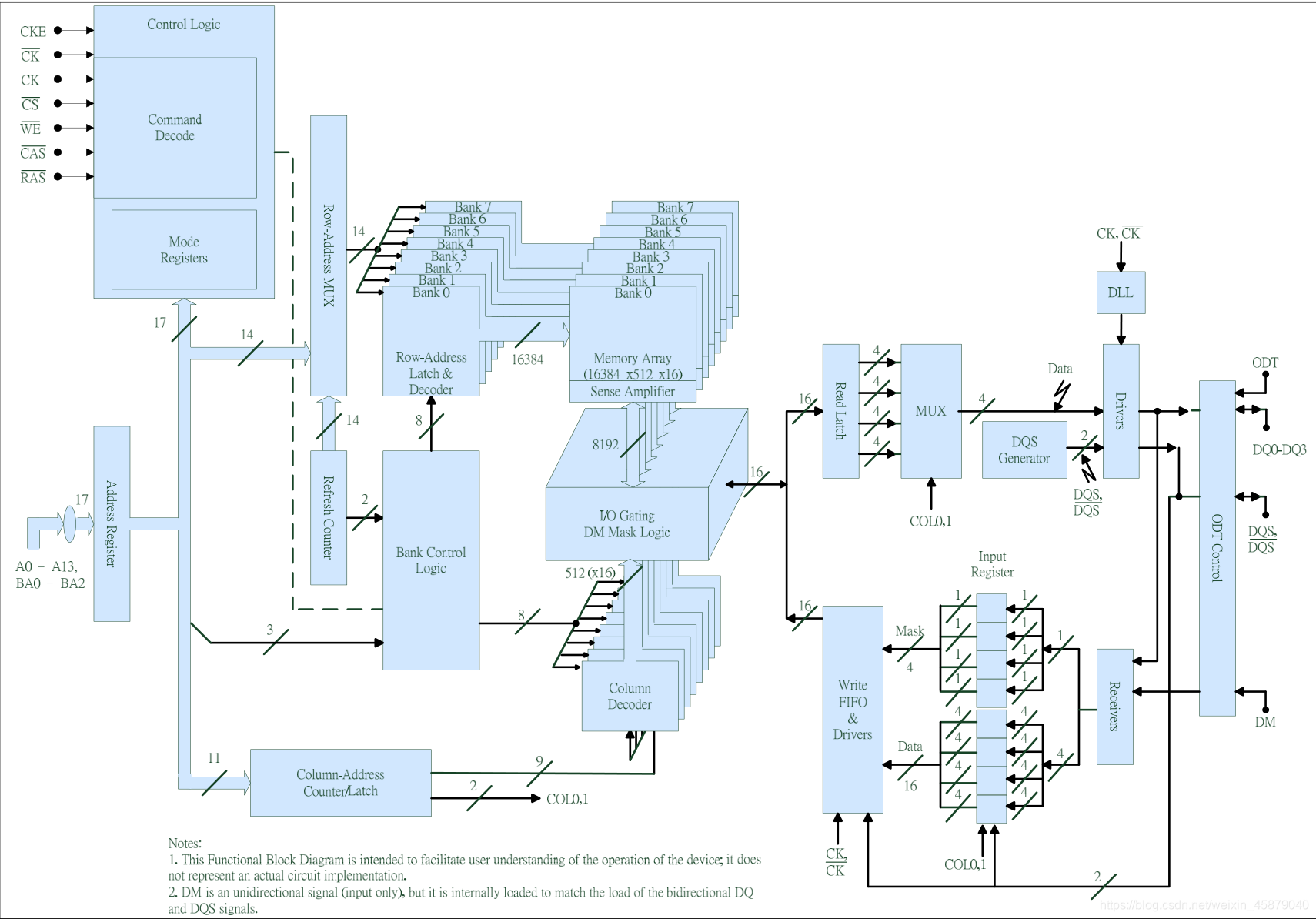Viewport: 1316px width, 919px height.
Task: Click the MUX block after Read Latch
Action: click(930, 411)
